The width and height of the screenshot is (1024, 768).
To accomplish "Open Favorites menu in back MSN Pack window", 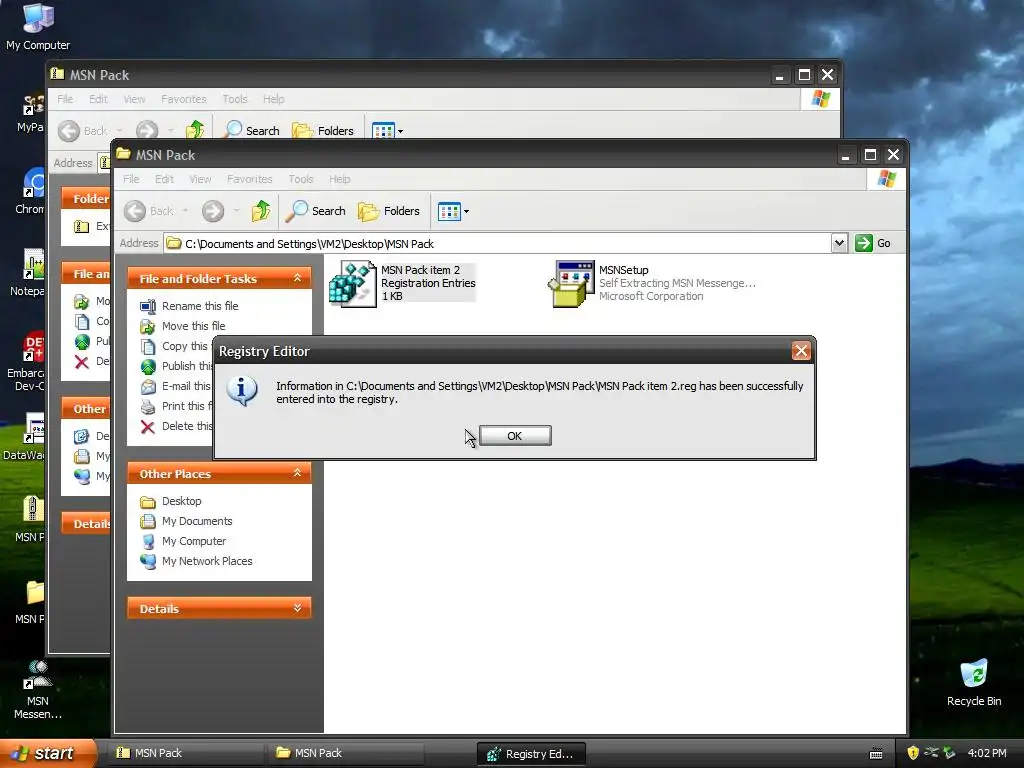I will pyautogui.click(x=184, y=99).
